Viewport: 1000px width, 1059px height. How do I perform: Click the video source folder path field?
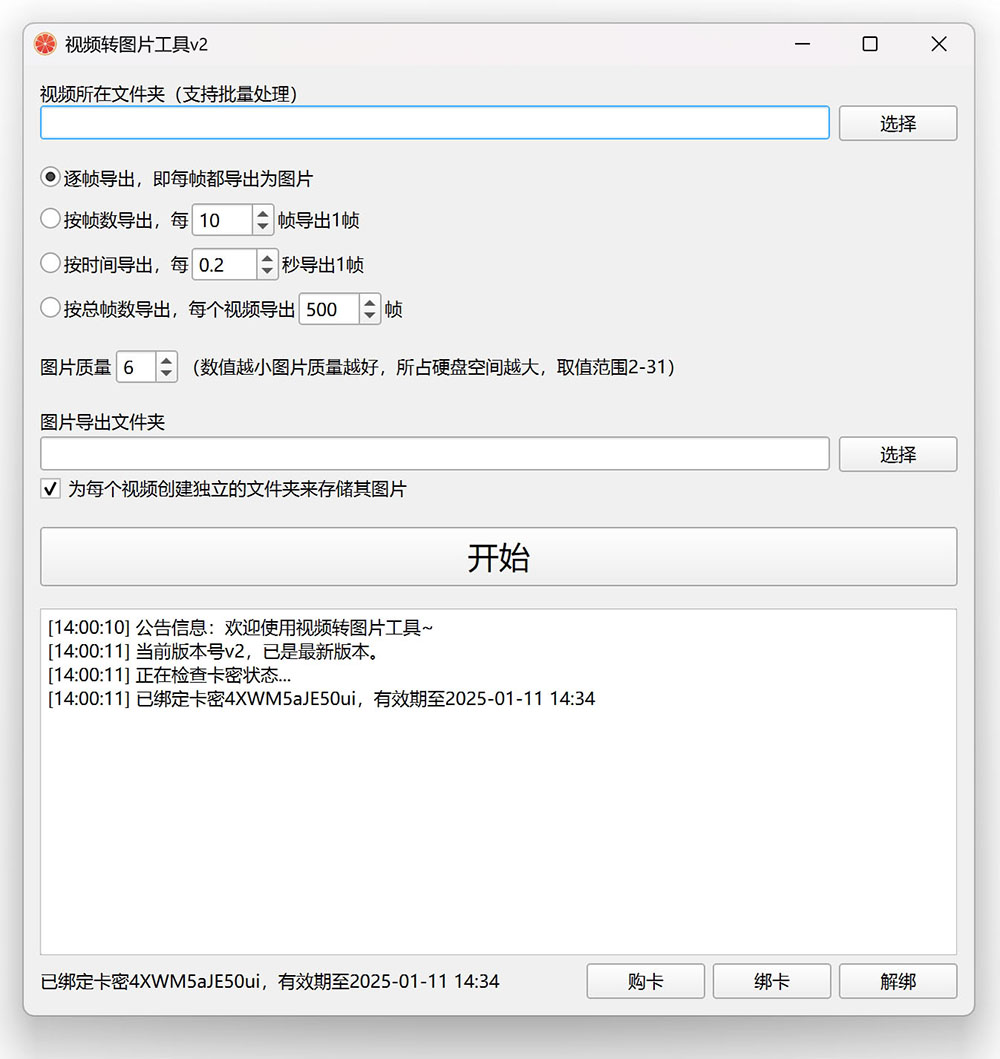click(x=434, y=123)
